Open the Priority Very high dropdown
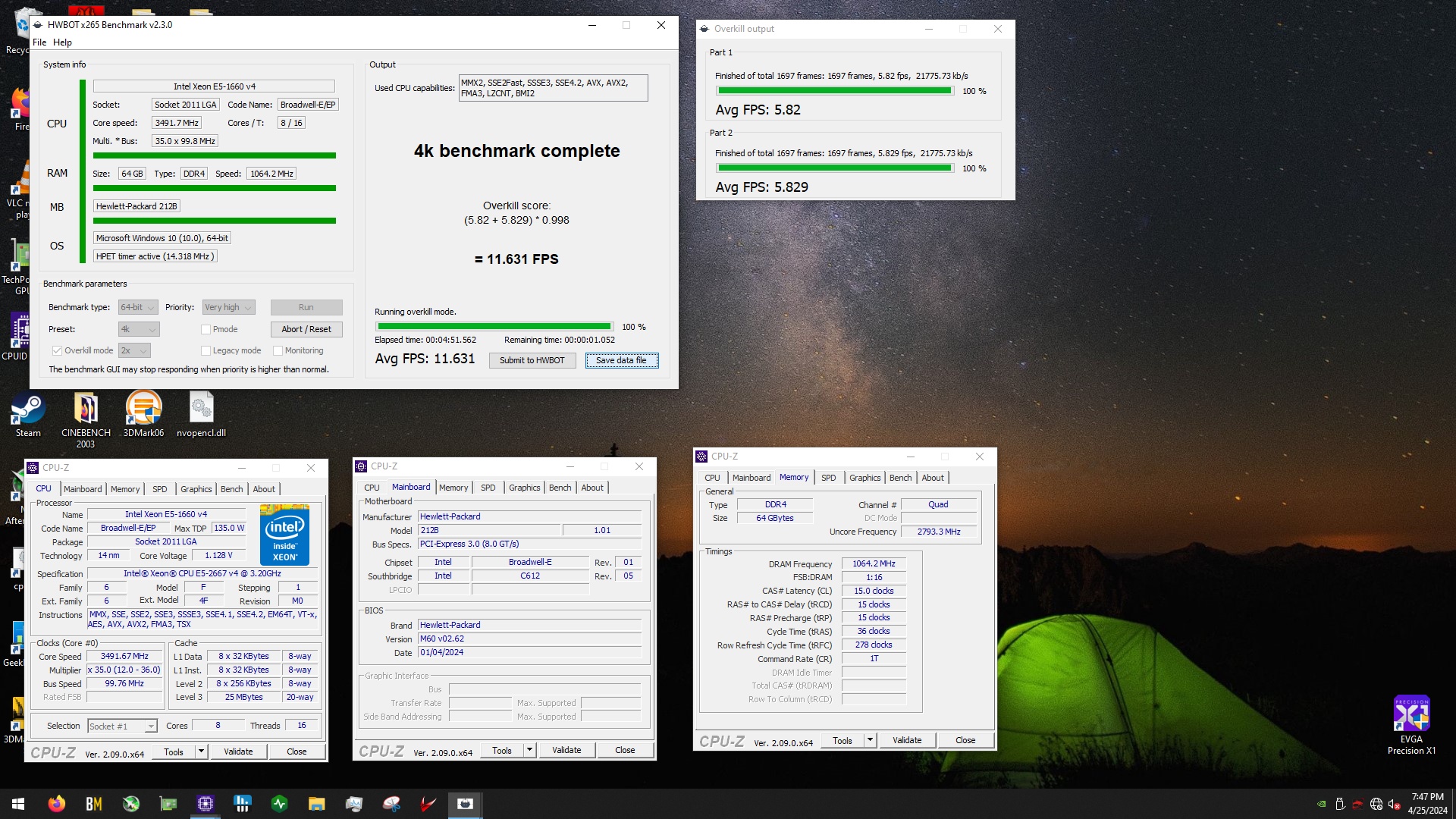Viewport: 1456px width, 819px height. coord(228,307)
